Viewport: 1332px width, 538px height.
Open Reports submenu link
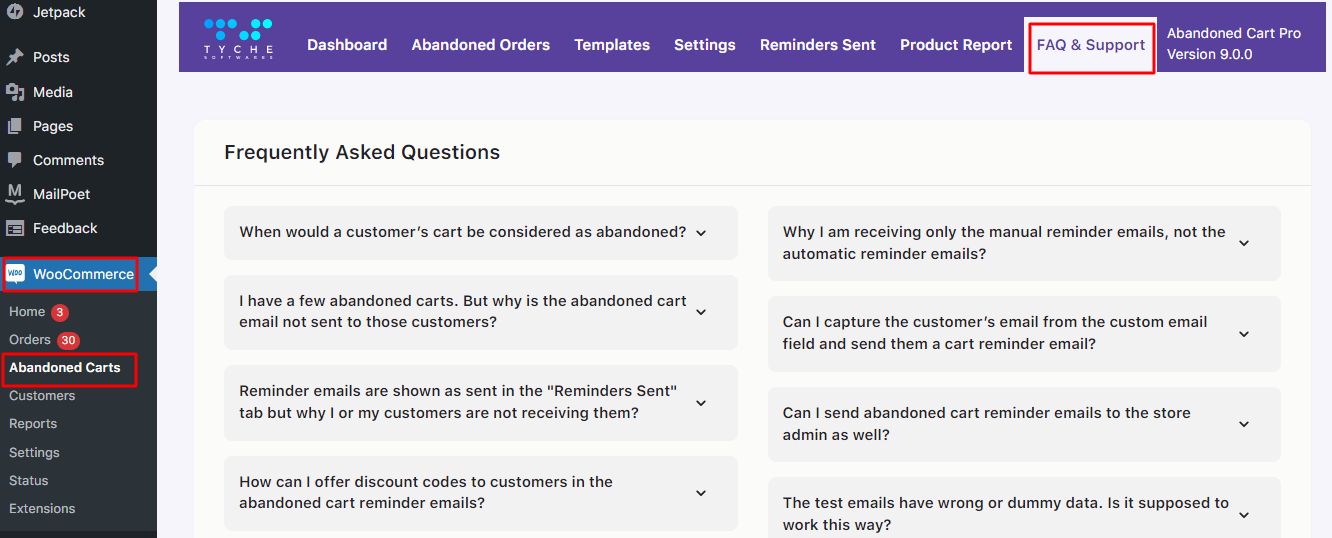(33, 424)
